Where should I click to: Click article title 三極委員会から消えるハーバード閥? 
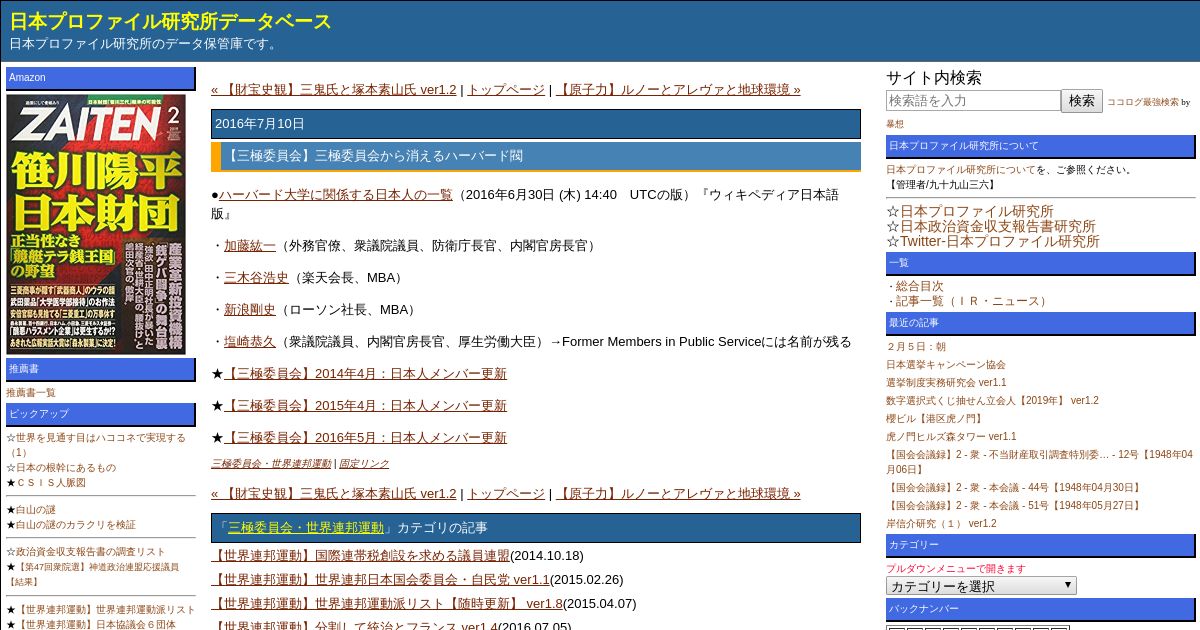pyautogui.click(x=536, y=156)
